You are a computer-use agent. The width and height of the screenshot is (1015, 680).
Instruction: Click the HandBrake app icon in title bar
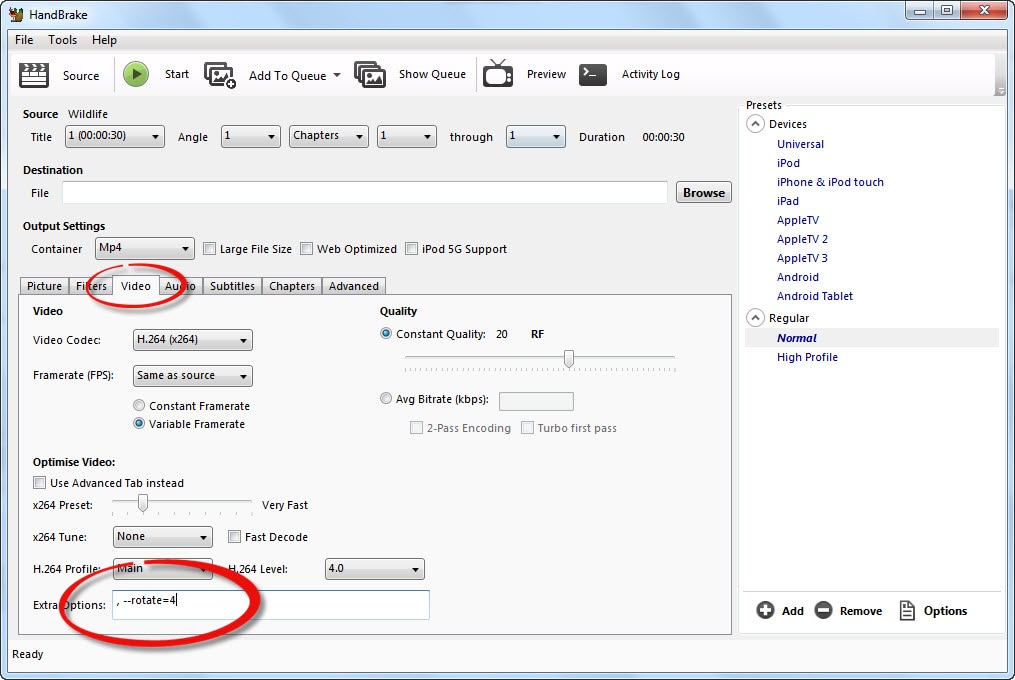(x=16, y=14)
